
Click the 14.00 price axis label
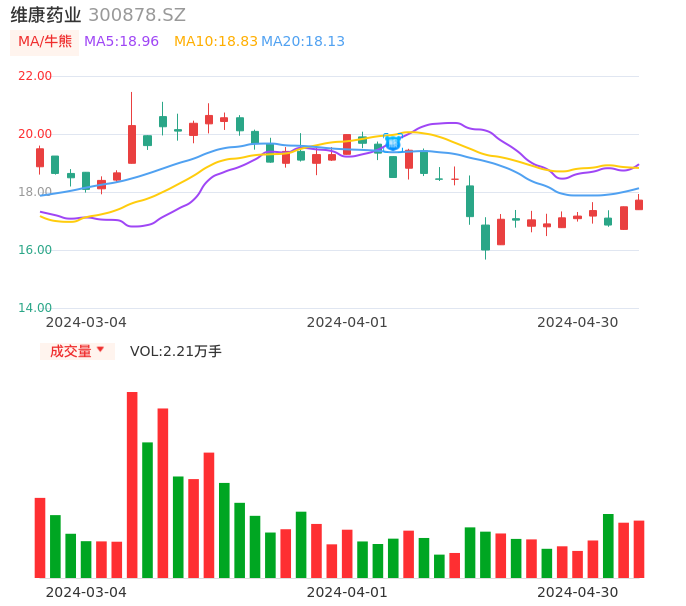pyautogui.click(x=36, y=308)
